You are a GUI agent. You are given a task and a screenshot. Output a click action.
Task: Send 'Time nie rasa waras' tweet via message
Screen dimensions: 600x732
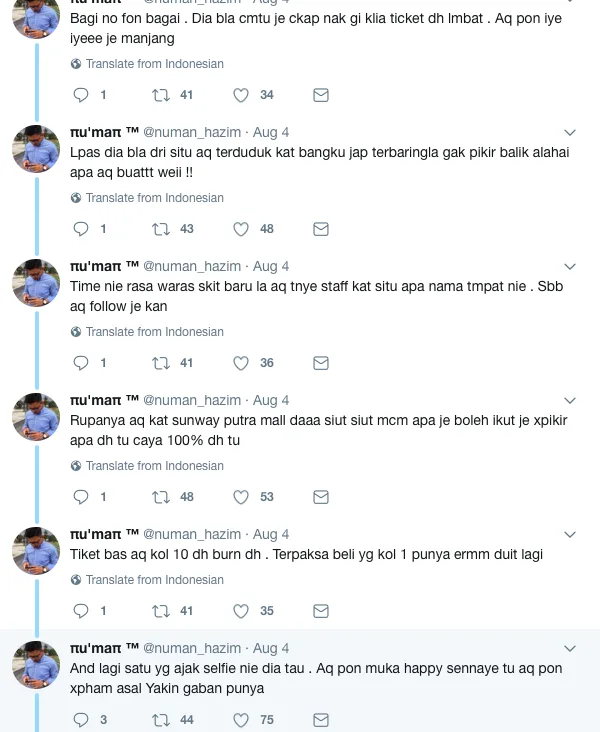321,363
